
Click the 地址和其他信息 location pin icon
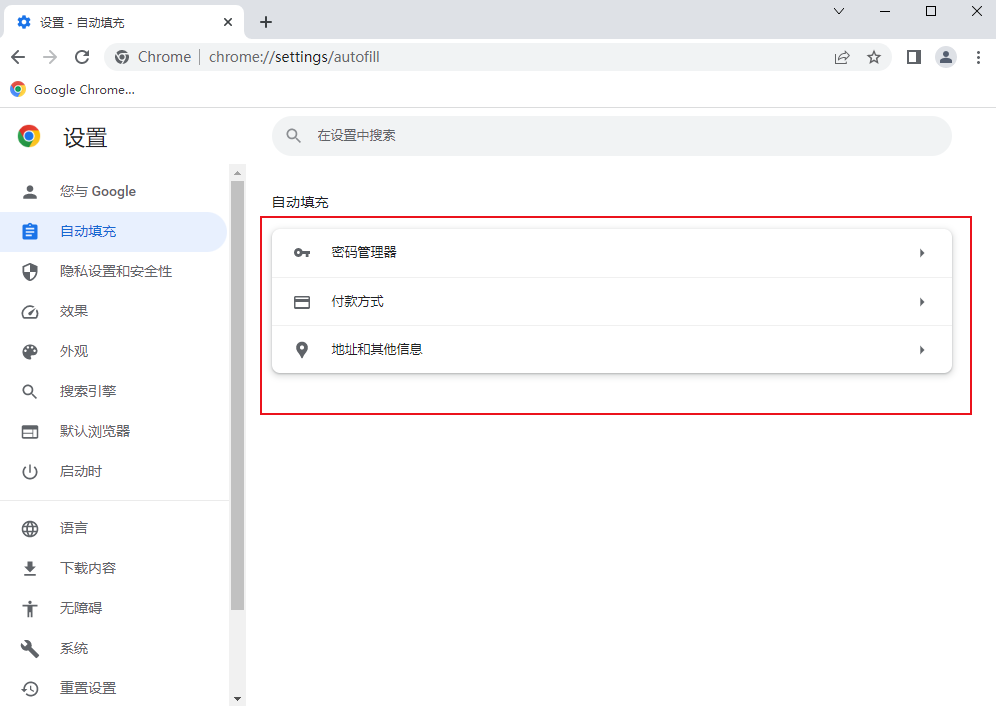[x=302, y=350]
